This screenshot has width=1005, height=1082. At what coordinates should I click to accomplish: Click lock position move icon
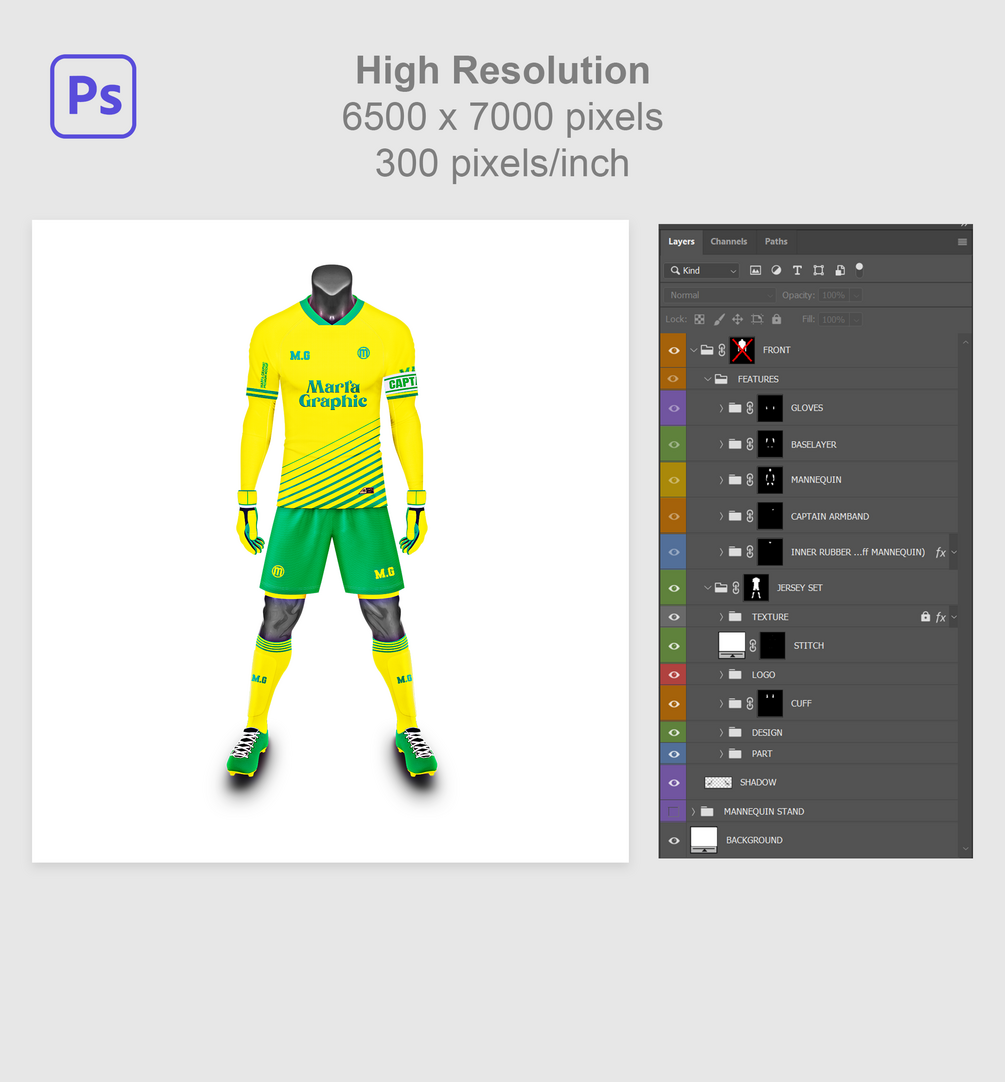(738, 319)
